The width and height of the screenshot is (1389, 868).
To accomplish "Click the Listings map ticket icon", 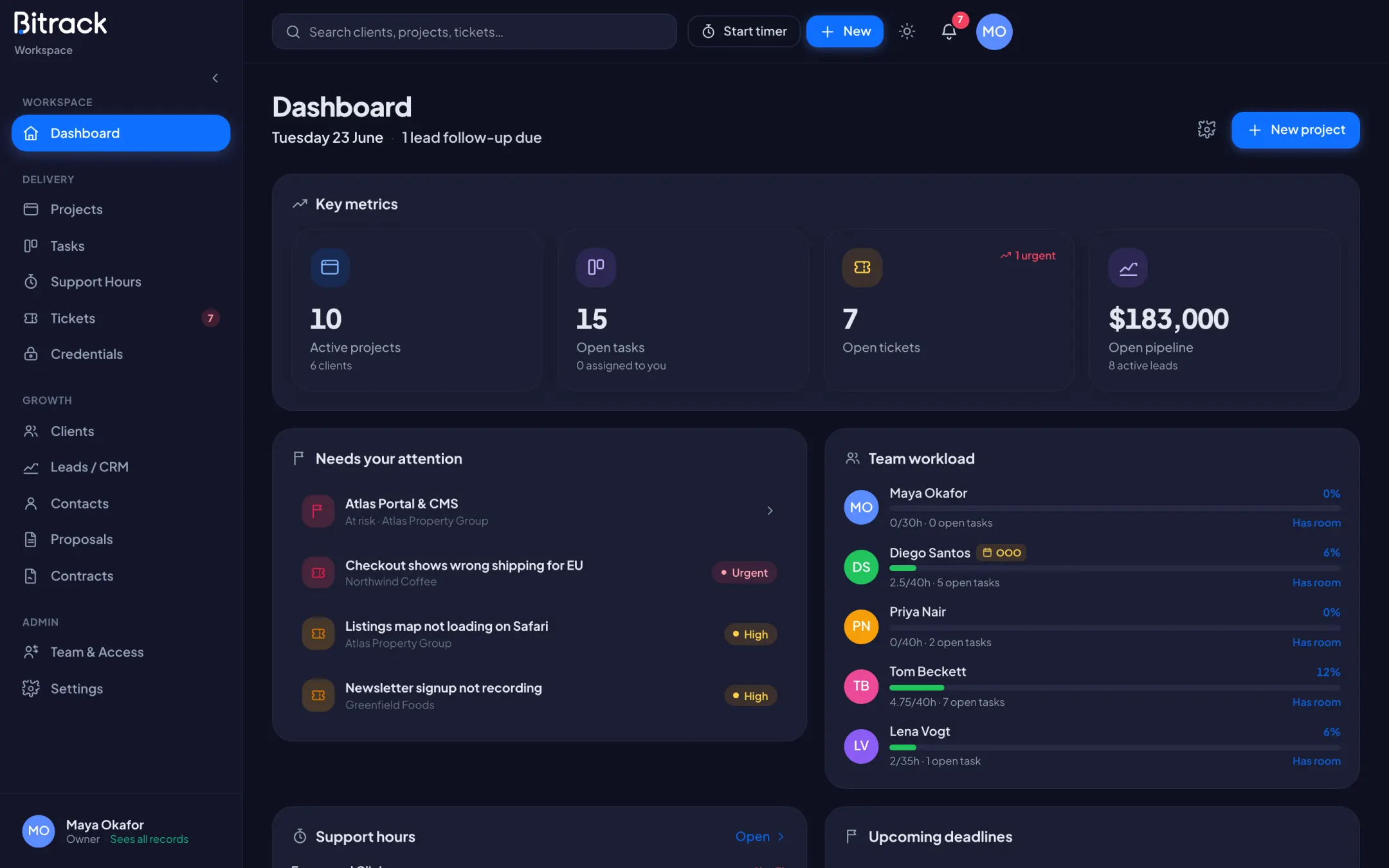I will click(318, 634).
